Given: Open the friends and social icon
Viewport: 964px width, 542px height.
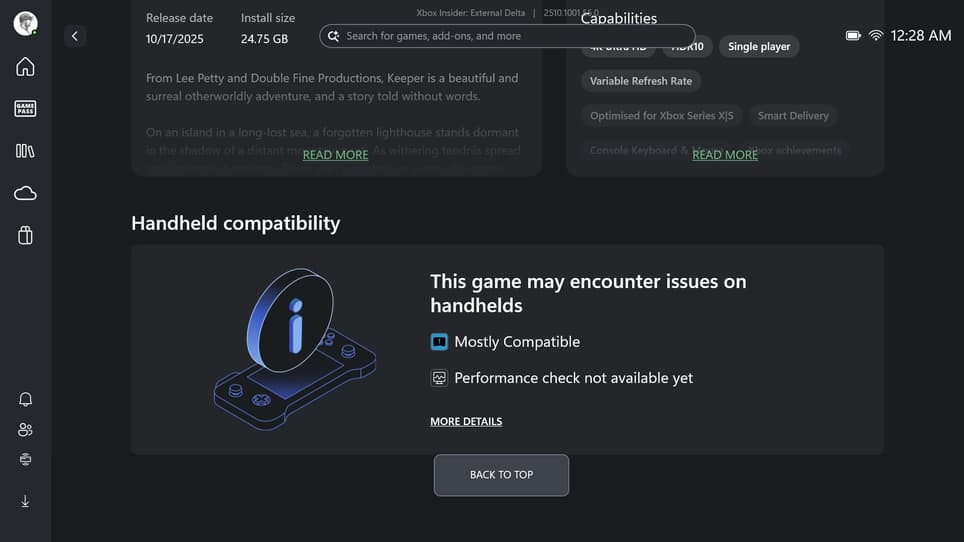Looking at the screenshot, I should click(25, 430).
